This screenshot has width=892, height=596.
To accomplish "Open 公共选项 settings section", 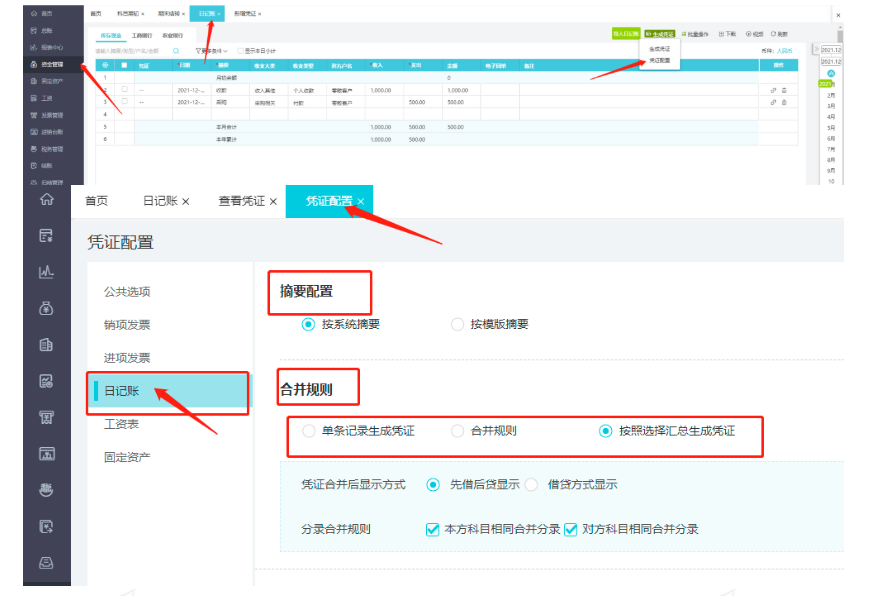I will coord(127,292).
